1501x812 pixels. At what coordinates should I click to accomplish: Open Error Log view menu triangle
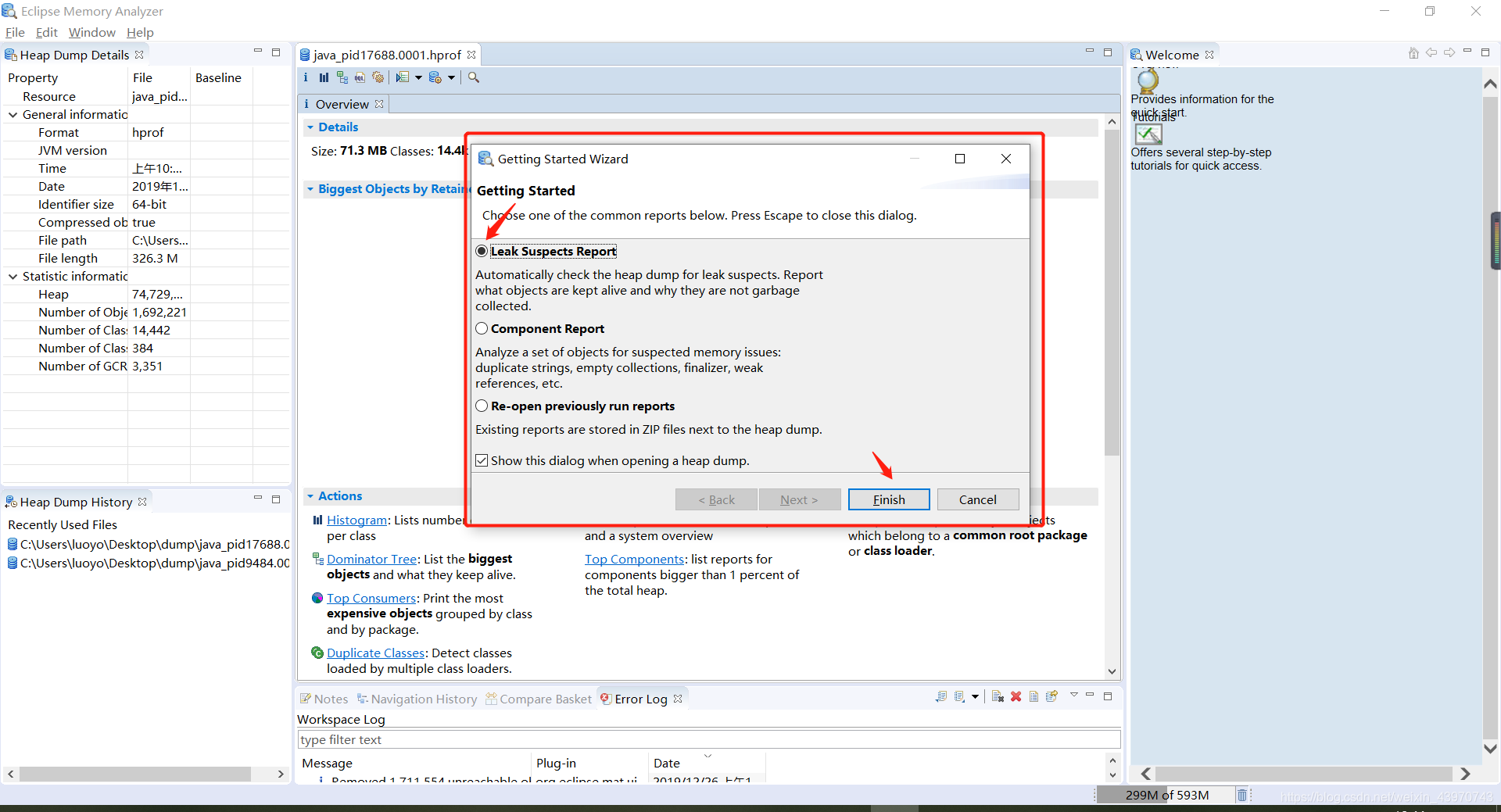(x=1073, y=695)
